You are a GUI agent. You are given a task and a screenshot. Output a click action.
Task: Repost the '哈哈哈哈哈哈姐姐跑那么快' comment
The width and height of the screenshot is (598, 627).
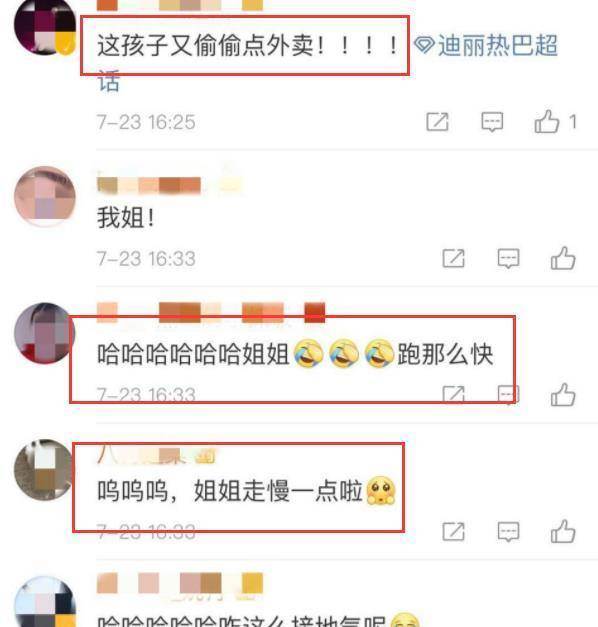coord(454,395)
